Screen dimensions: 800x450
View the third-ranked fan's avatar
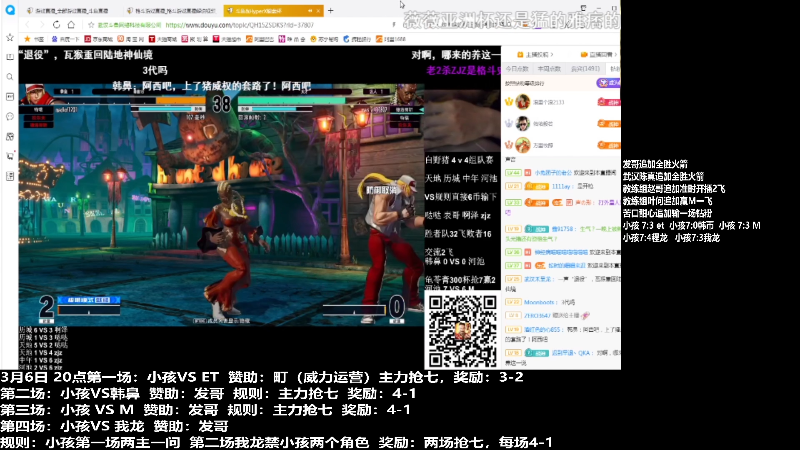coord(522,145)
